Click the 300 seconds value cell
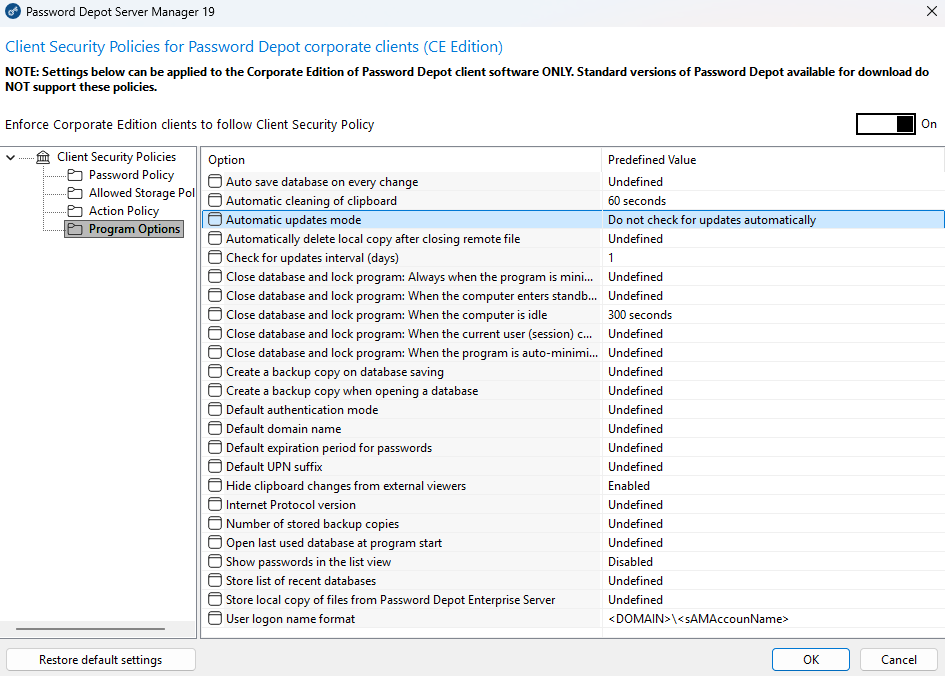The width and height of the screenshot is (945, 676). (x=639, y=315)
